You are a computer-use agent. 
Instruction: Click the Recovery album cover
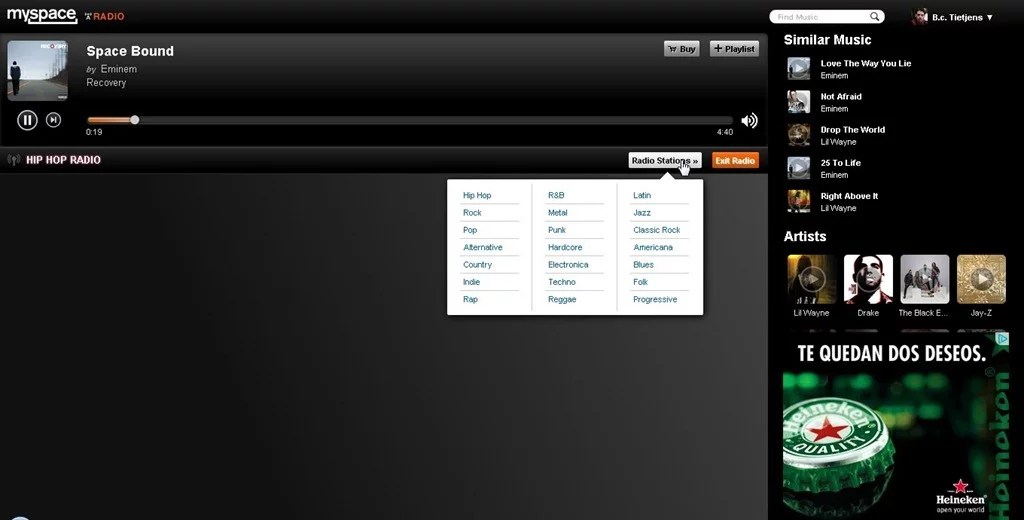click(37, 71)
